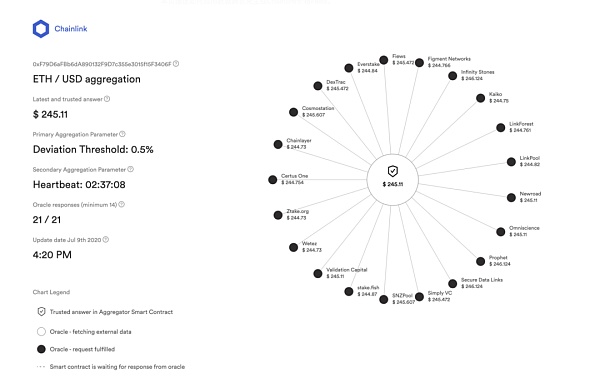Viewport: 600px width, 378px height.
Task: Click info icon next to Secondary Aggregation Parameter
Action: [130, 169]
